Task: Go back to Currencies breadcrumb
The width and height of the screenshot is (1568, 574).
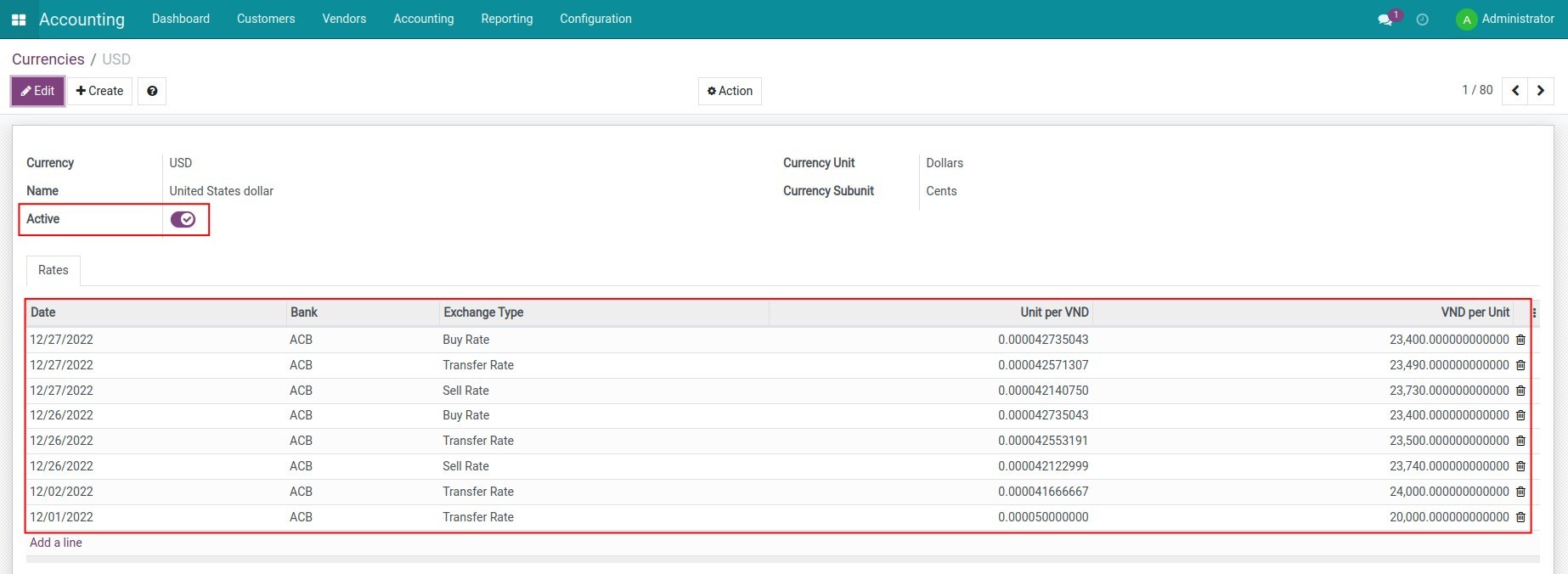Action: (x=48, y=59)
